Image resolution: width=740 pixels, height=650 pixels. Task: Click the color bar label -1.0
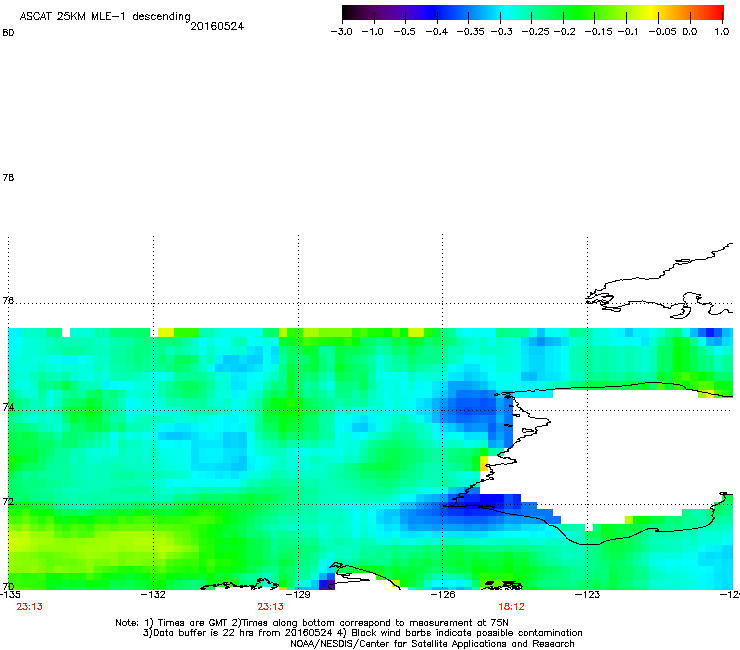tap(372, 32)
